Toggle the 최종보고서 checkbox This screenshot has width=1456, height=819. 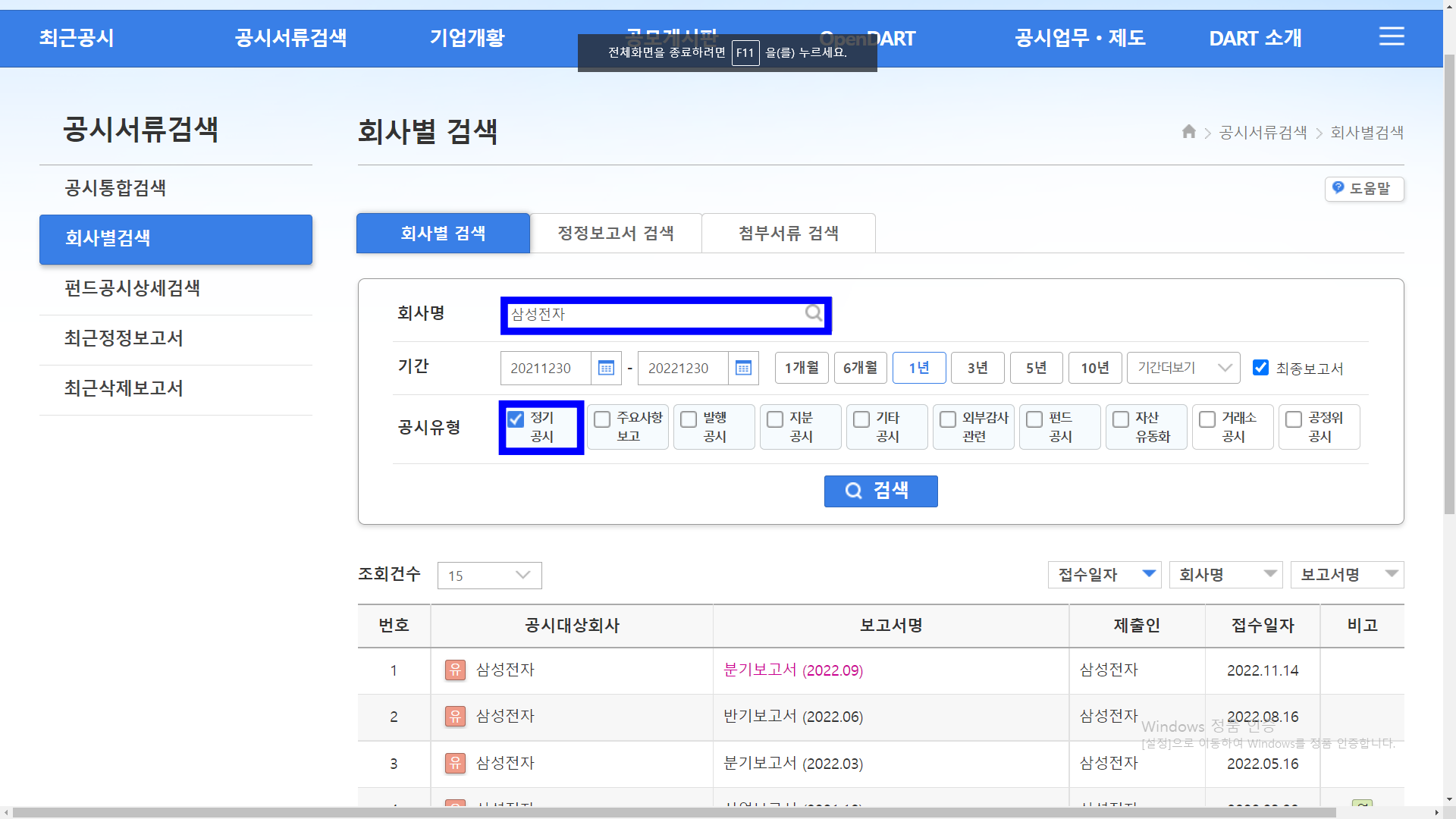point(1260,368)
